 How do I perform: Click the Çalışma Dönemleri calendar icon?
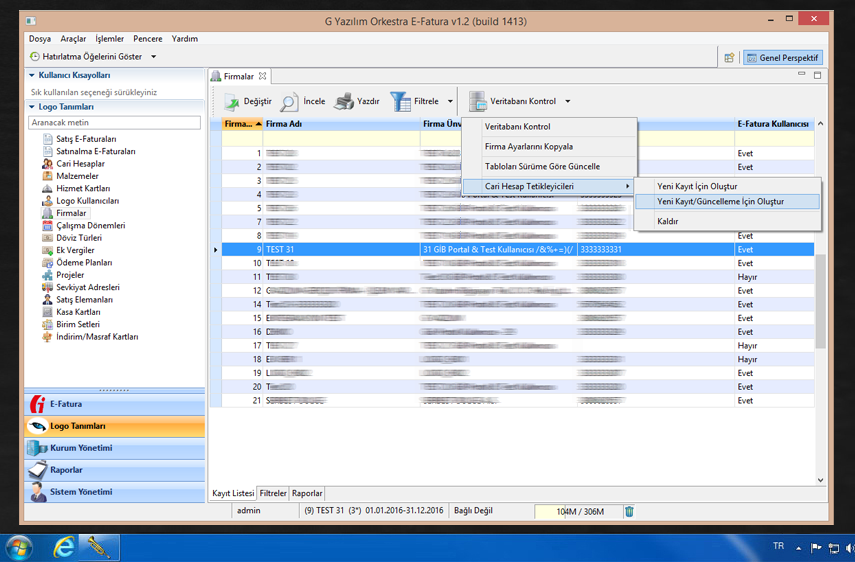coord(47,225)
